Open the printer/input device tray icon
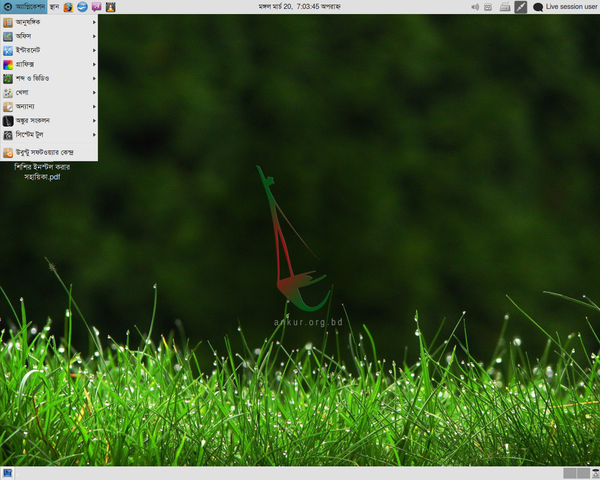 point(505,7)
